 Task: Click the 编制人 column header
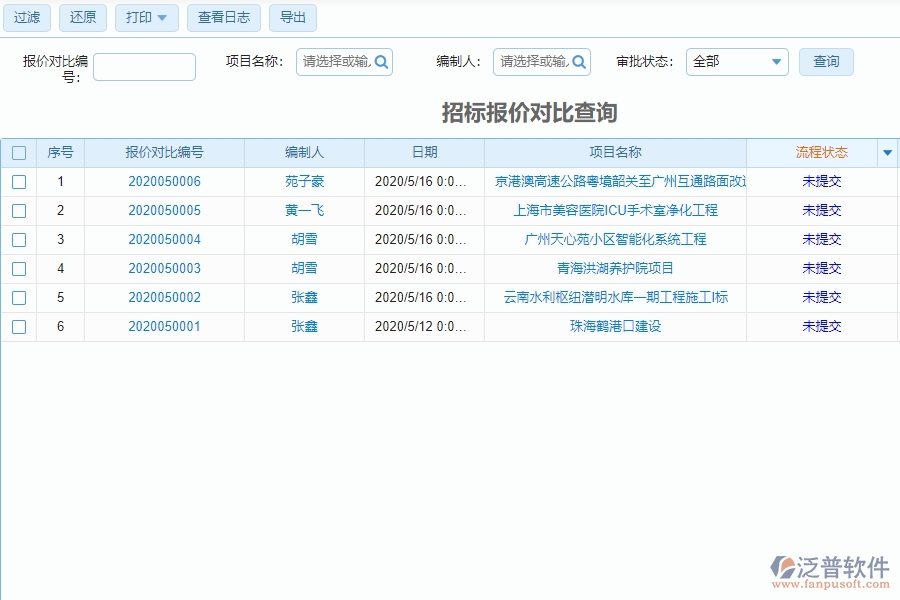304,152
